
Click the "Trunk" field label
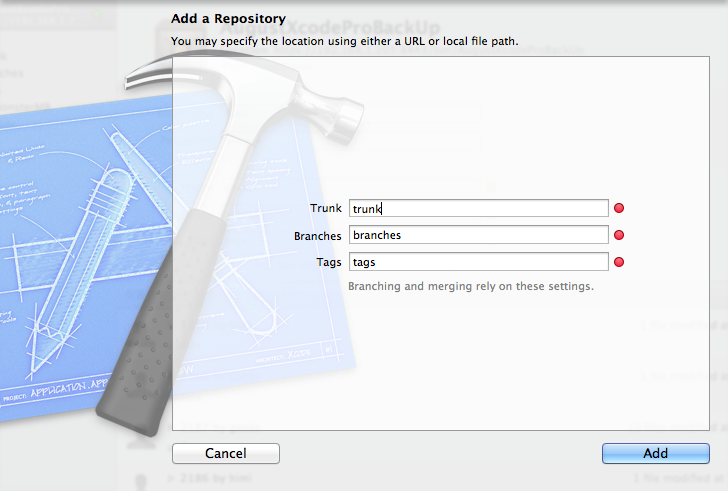click(326, 208)
